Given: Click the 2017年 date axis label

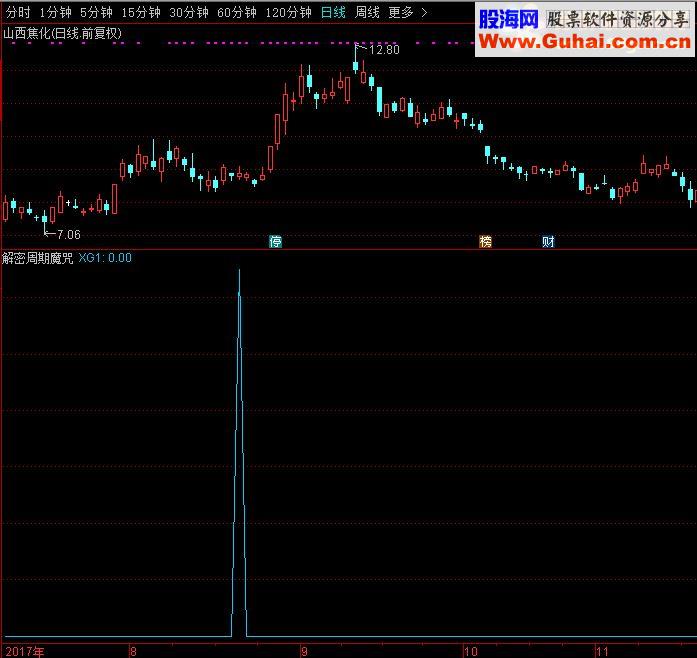Looking at the screenshot, I should coord(25,652).
